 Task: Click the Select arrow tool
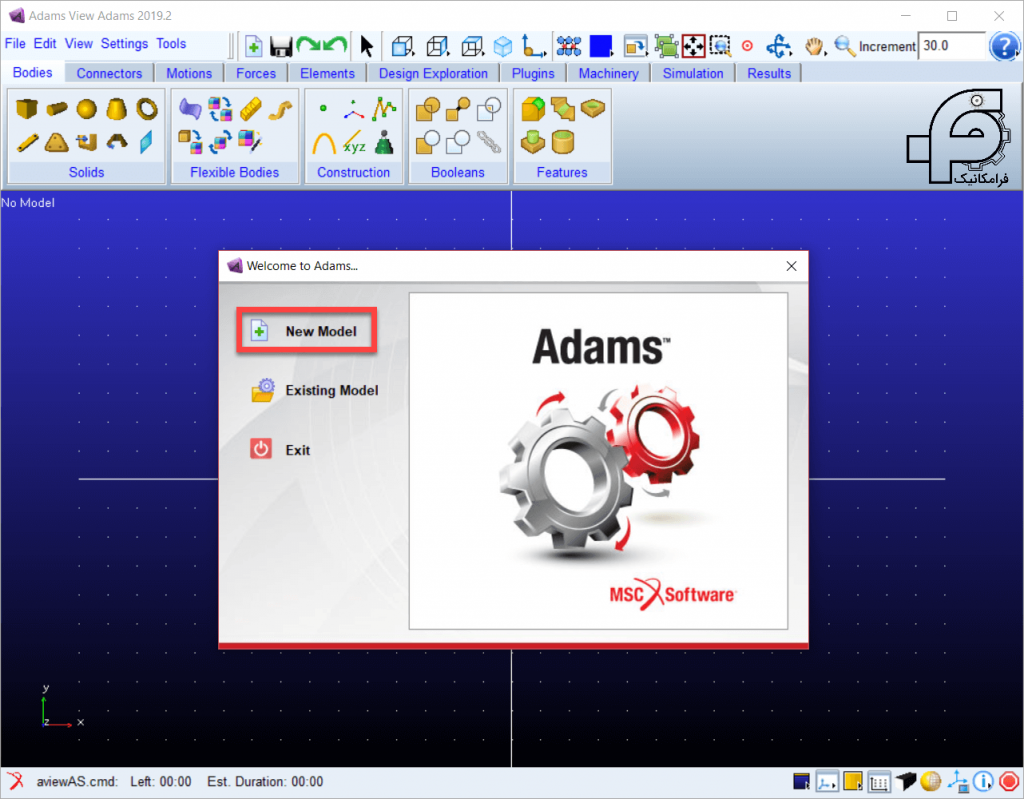pyautogui.click(x=366, y=46)
